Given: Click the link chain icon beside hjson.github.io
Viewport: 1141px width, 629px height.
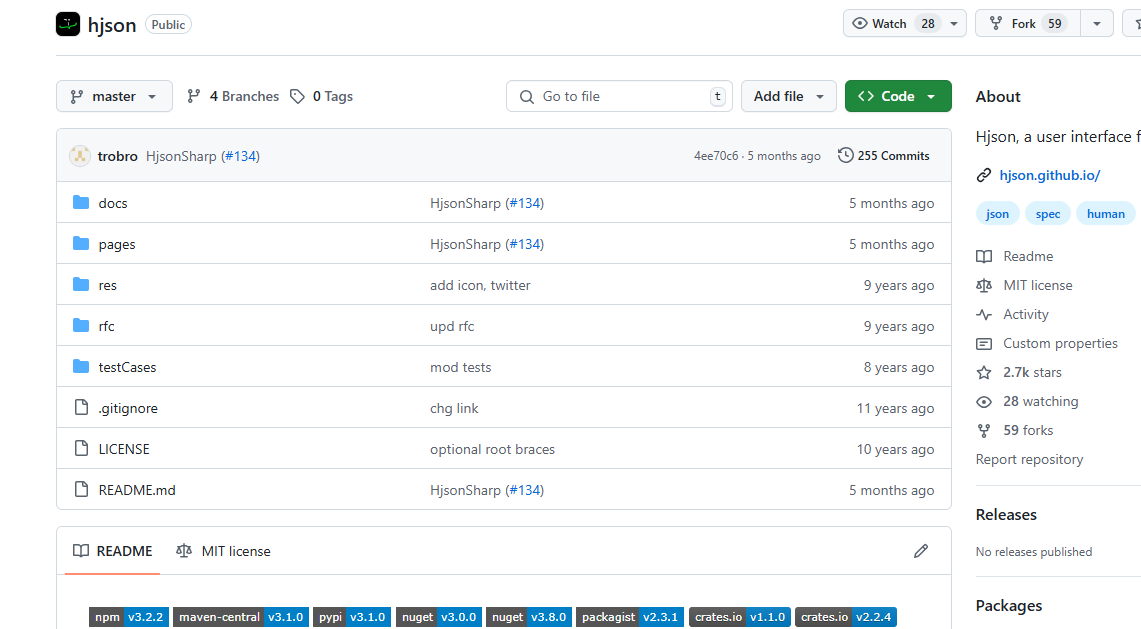Looking at the screenshot, I should pos(984,175).
